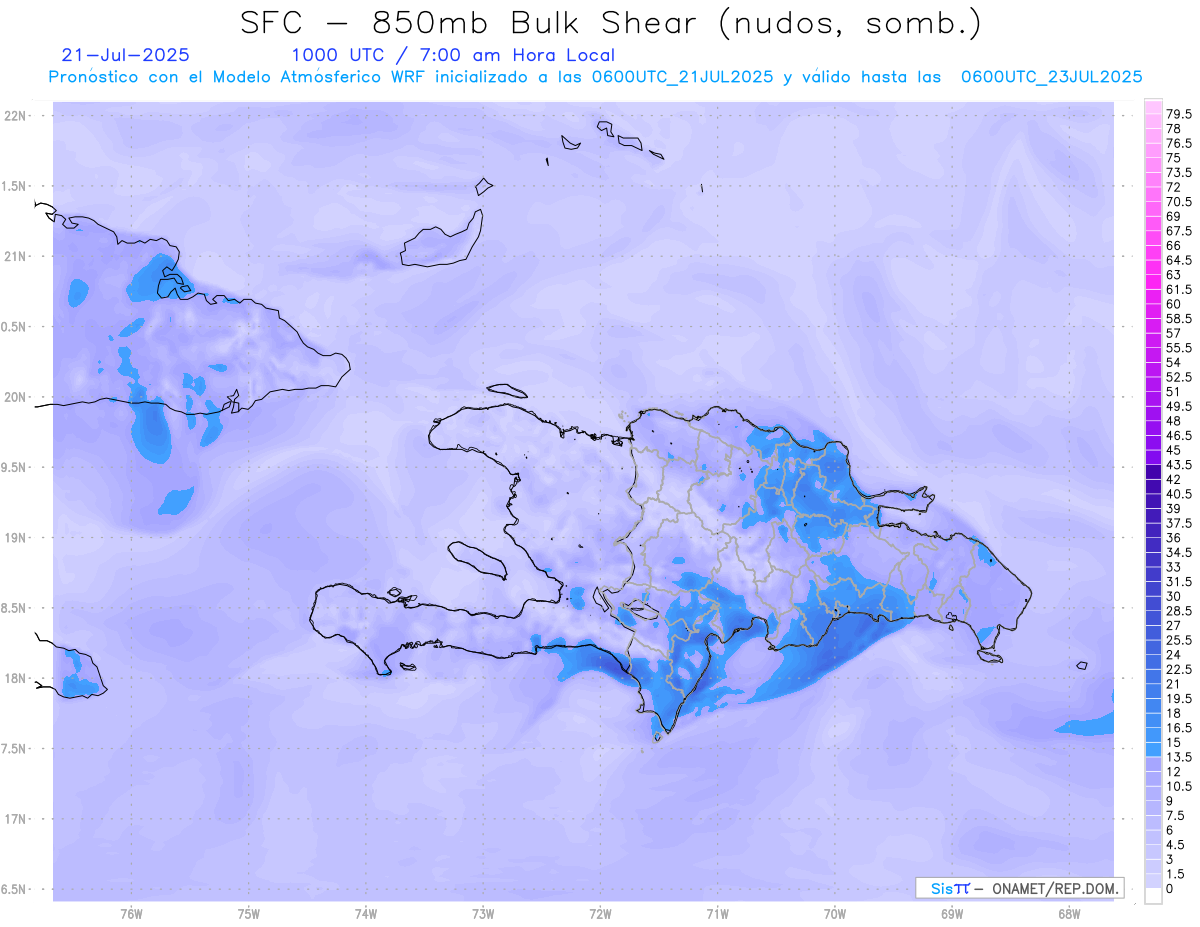Click the '70W' longitude label

click(835, 915)
